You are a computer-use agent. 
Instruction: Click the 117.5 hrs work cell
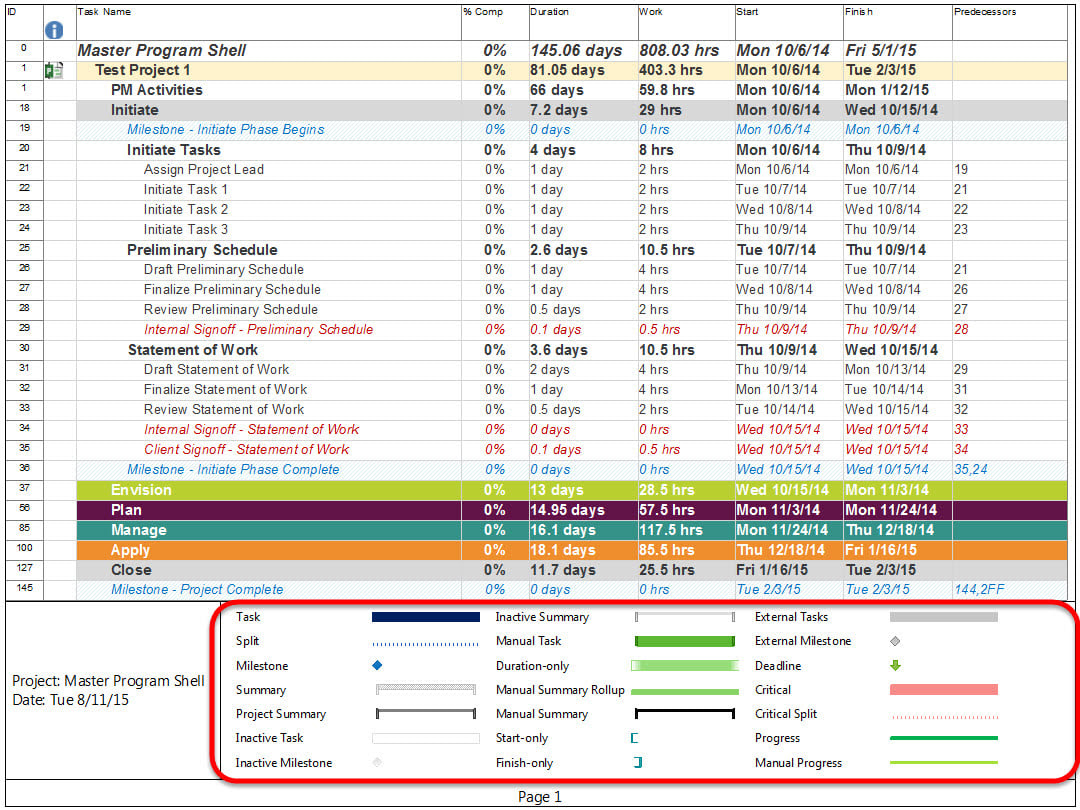click(686, 530)
